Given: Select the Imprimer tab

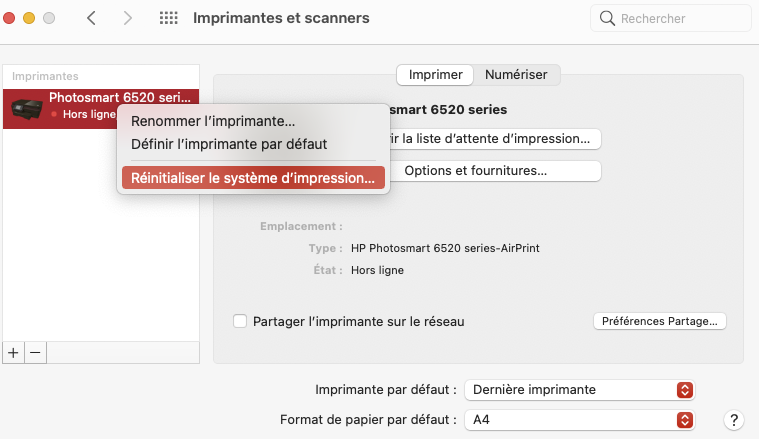Looking at the screenshot, I should (x=435, y=74).
